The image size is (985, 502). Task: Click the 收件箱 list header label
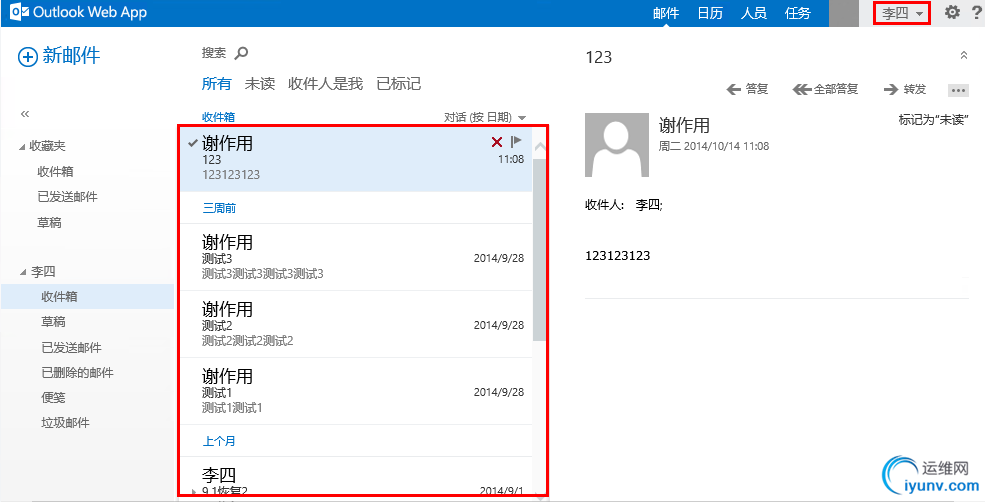coord(218,117)
